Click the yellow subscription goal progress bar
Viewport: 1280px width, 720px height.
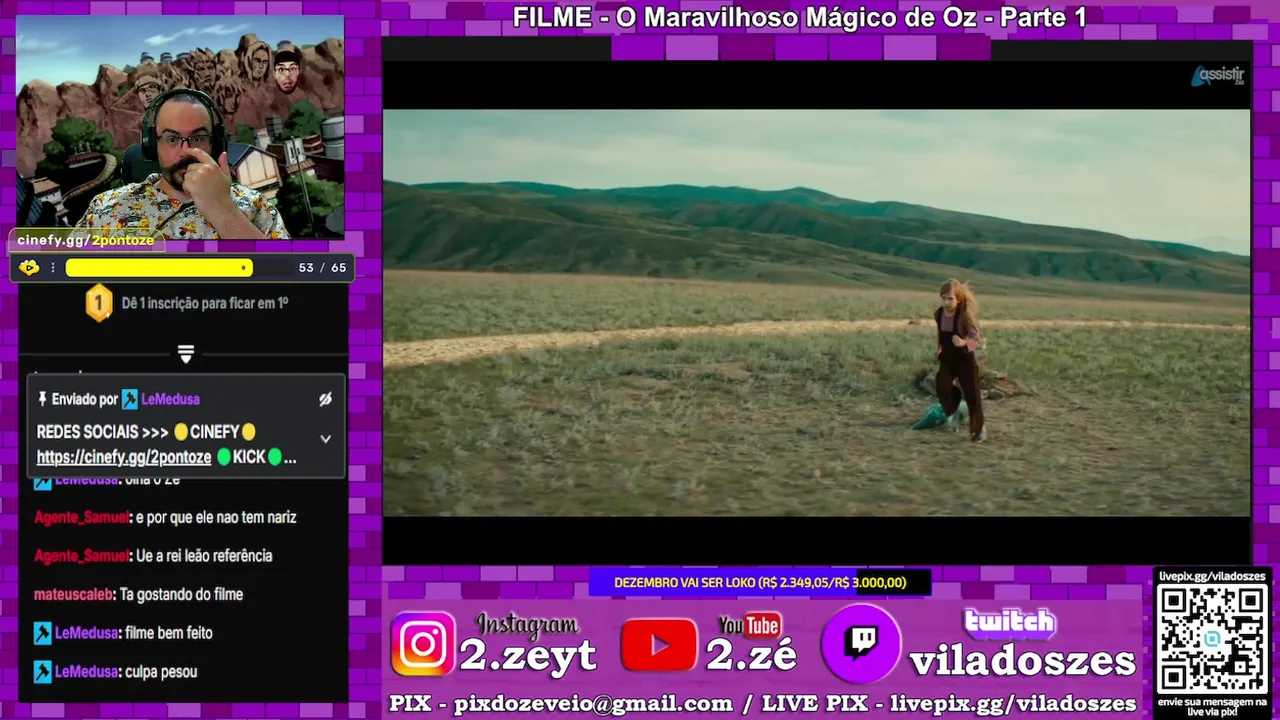click(159, 267)
